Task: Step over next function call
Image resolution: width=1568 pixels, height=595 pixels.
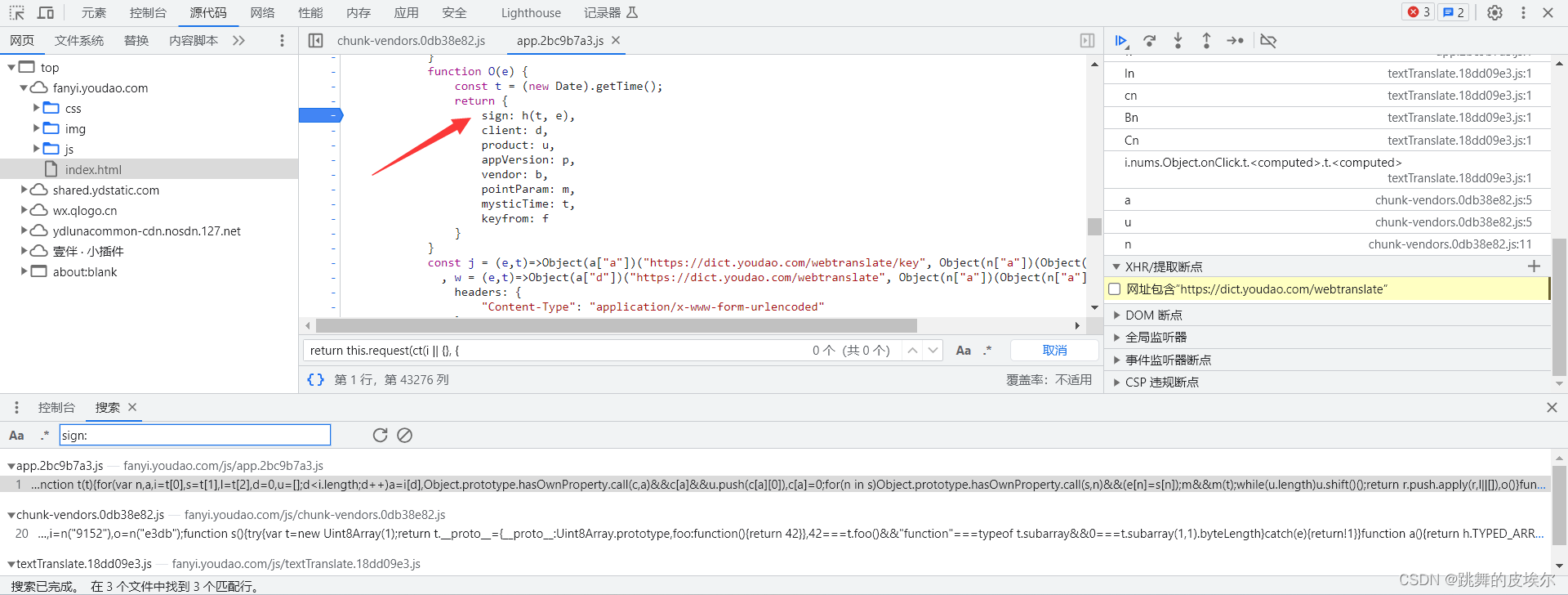Action: [x=1150, y=41]
